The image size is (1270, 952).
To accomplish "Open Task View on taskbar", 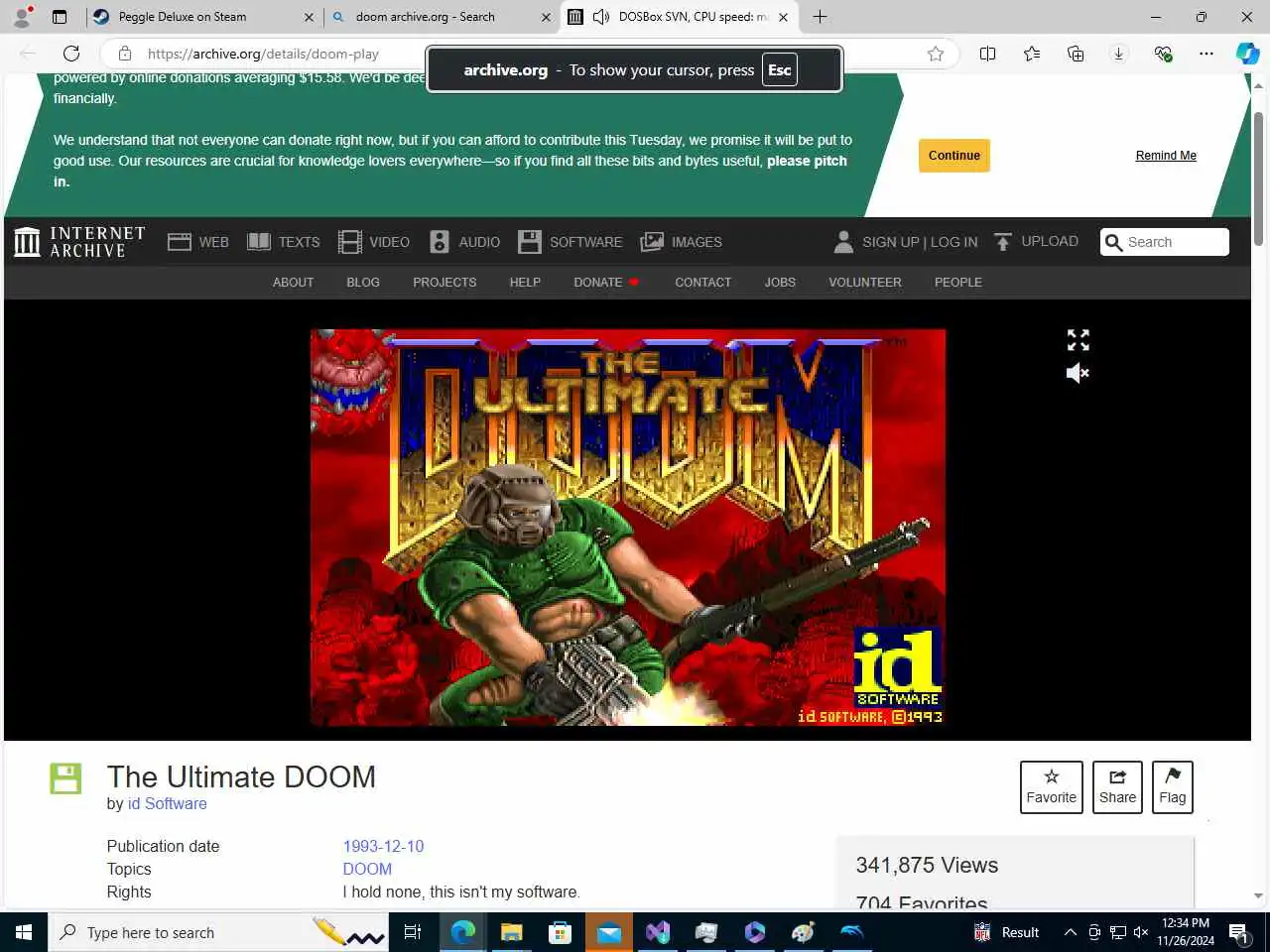I will (x=413, y=932).
